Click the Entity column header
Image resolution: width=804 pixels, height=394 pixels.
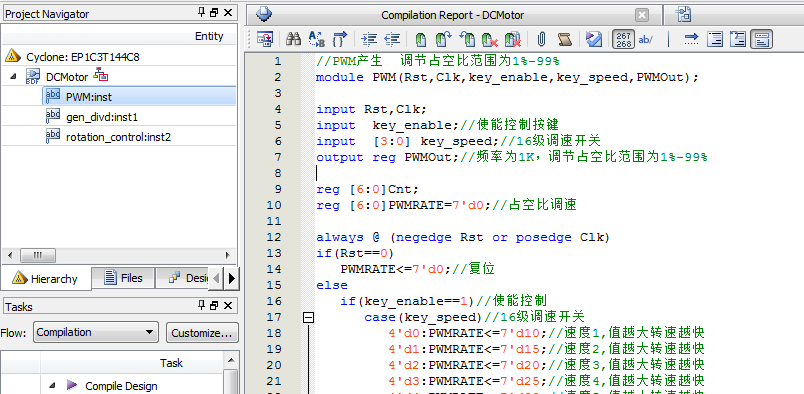point(209,36)
